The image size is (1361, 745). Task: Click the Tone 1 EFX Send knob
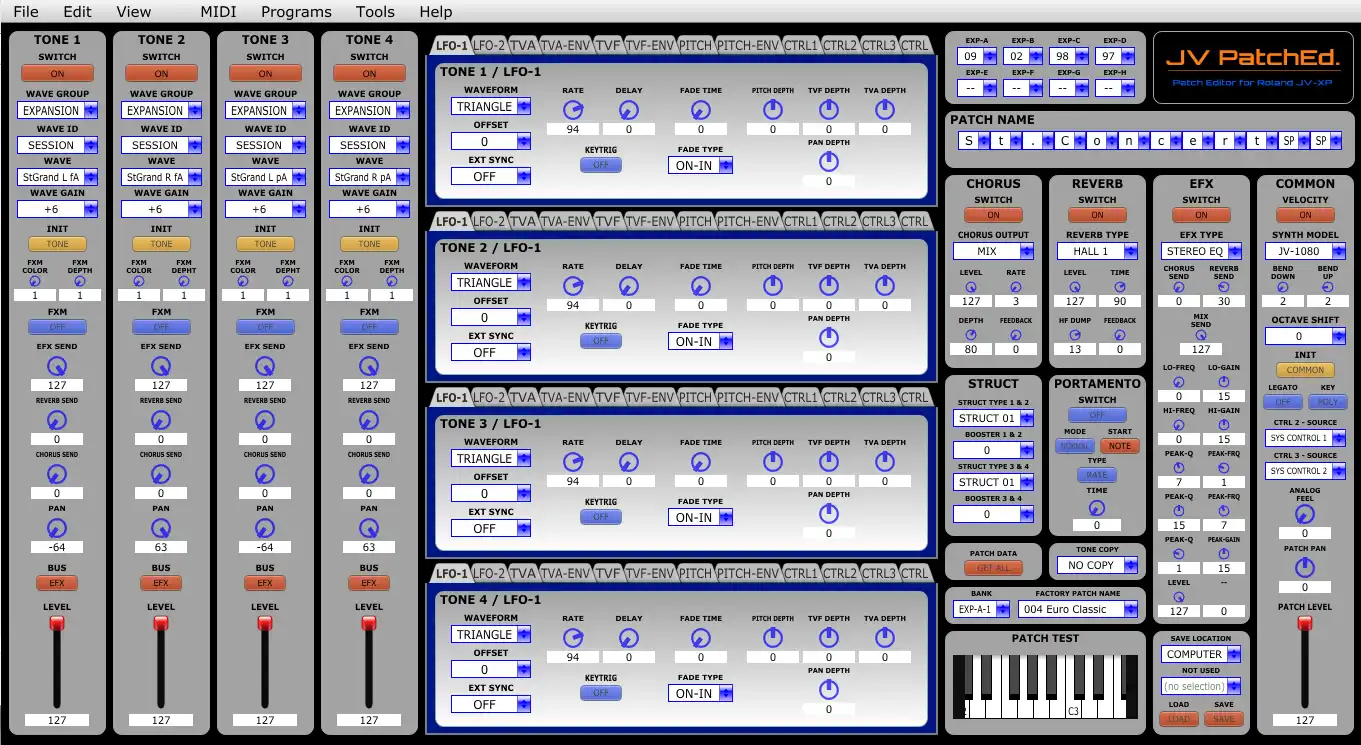(x=57, y=365)
